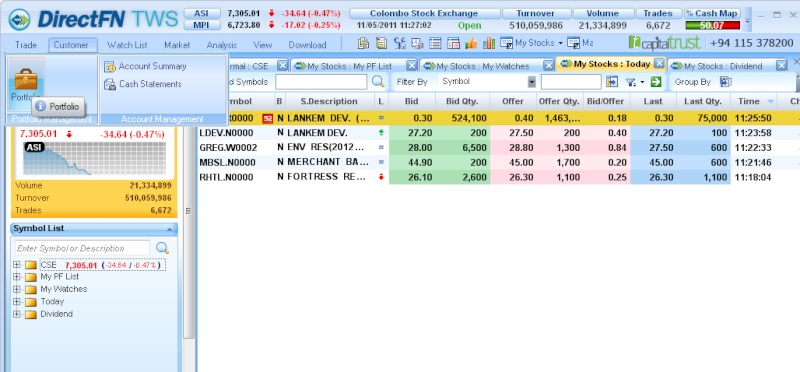
Task: Close the My Stocks : My PF List tab
Action: [411, 65]
